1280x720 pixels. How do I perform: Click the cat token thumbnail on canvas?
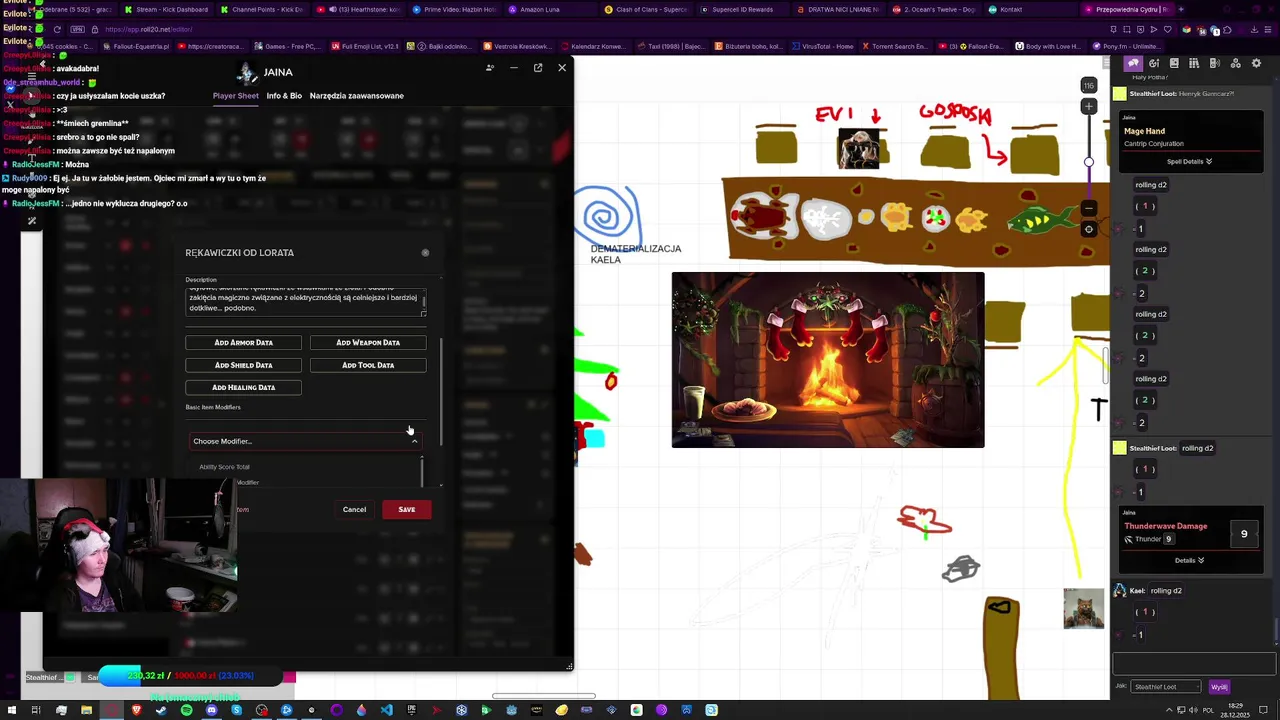[1084, 609]
